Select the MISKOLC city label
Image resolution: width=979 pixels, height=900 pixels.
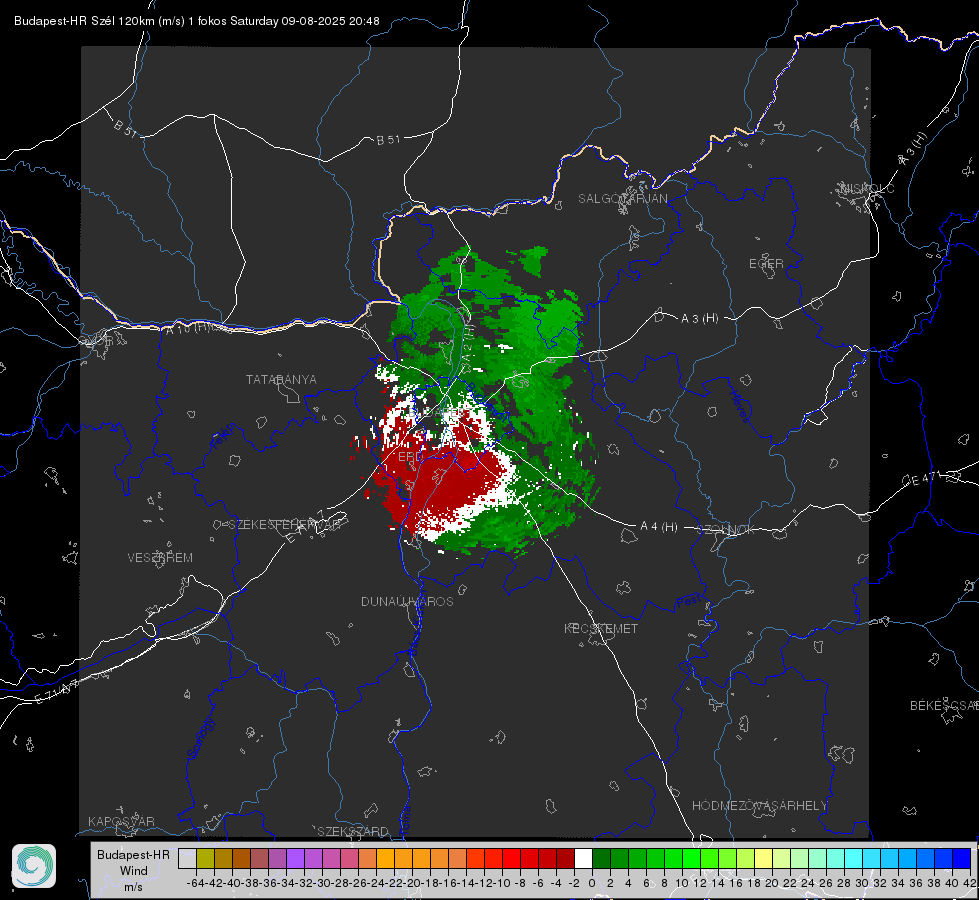(x=867, y=188)
